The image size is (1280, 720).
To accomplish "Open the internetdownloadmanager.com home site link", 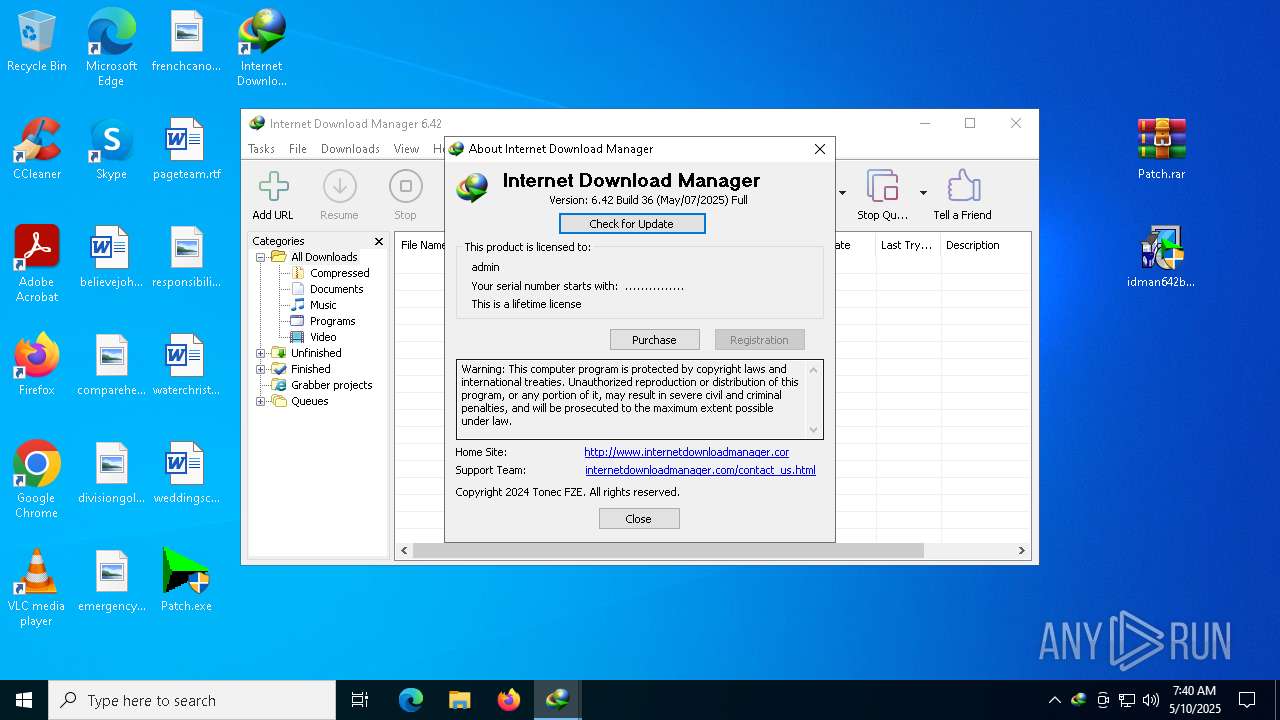I will pyautogui.click(x=686, y=452).
